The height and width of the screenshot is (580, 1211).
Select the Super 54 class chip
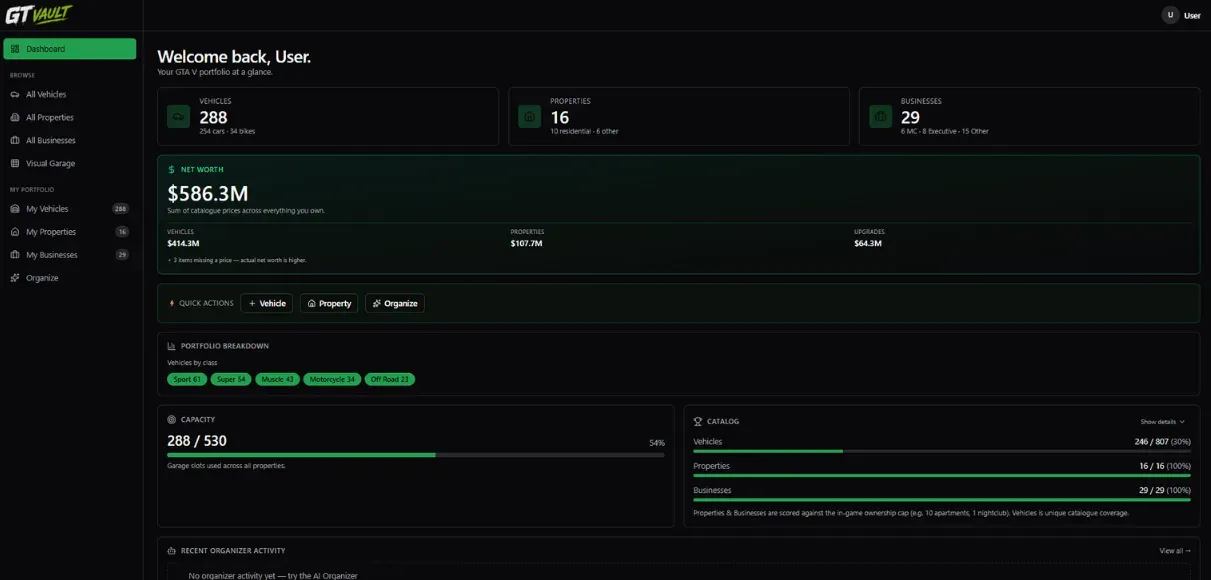click(x=232, y=379)
